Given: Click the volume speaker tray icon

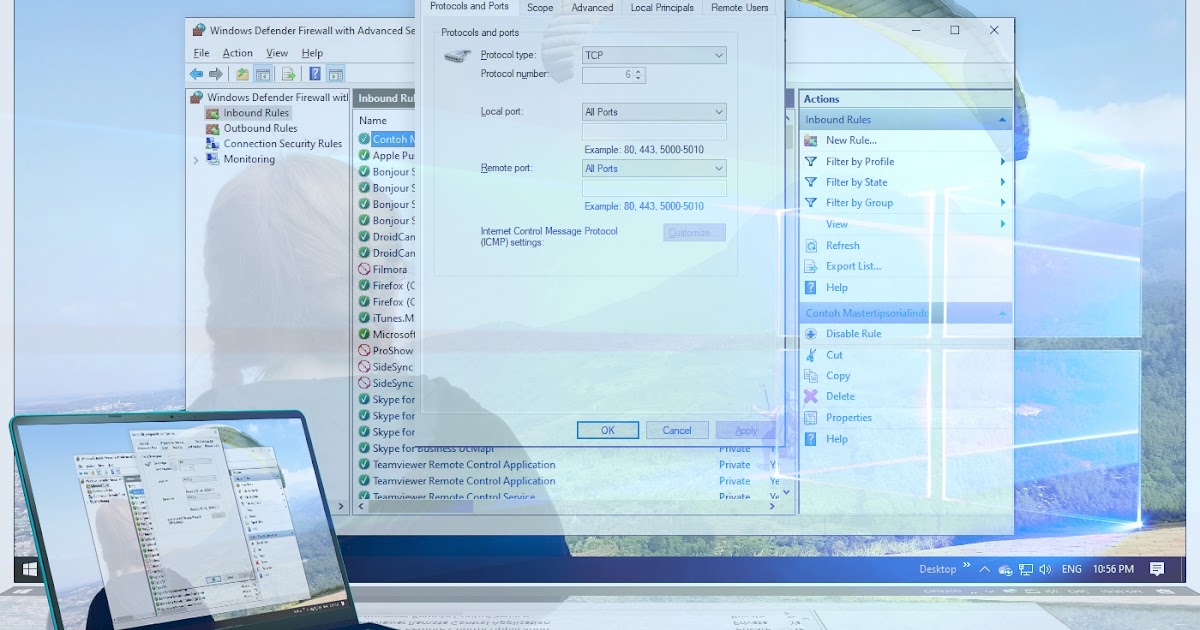Looking at the screenshot, I should [1045, 569].
